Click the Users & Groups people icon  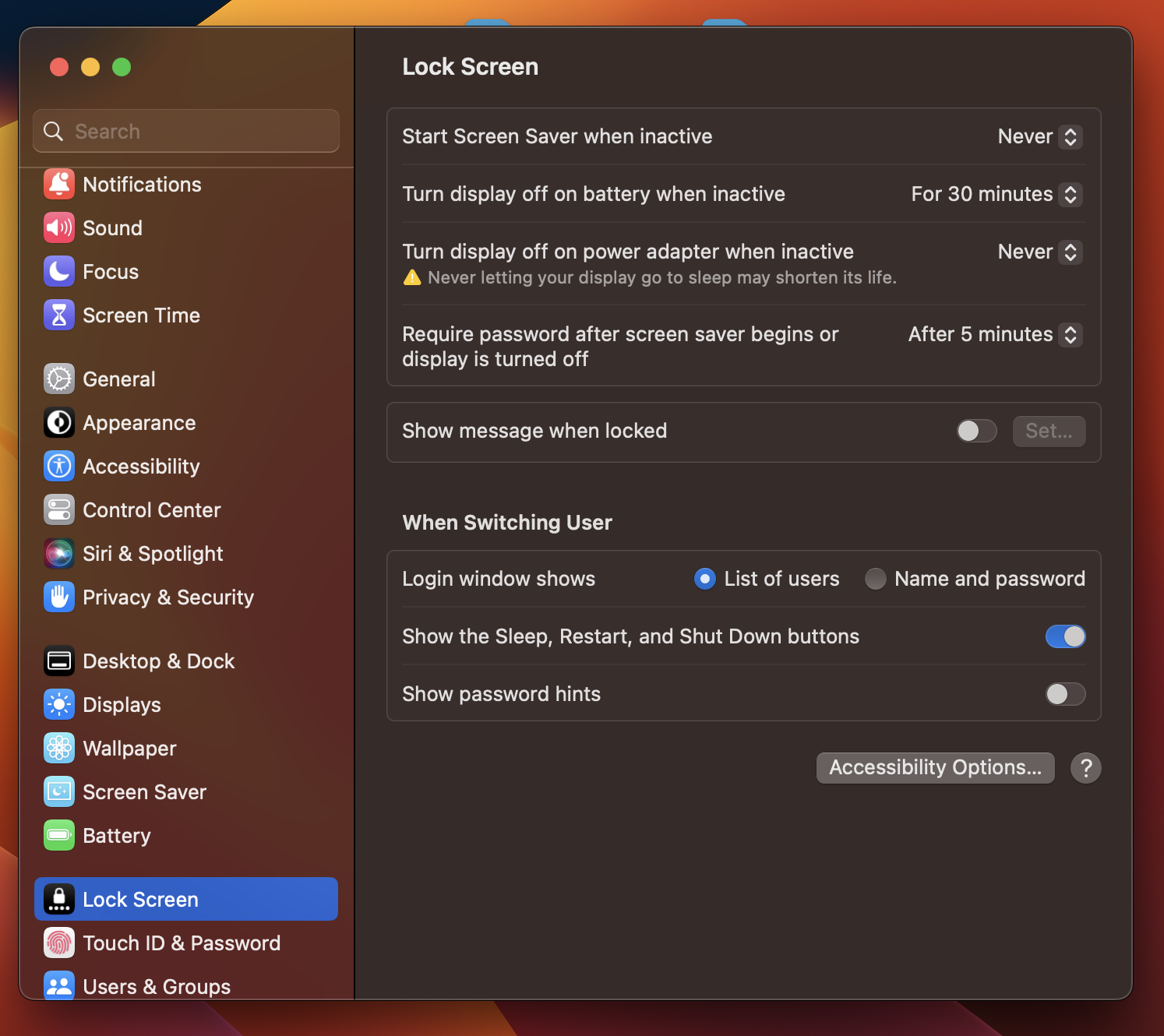click(x=59, y=986)
